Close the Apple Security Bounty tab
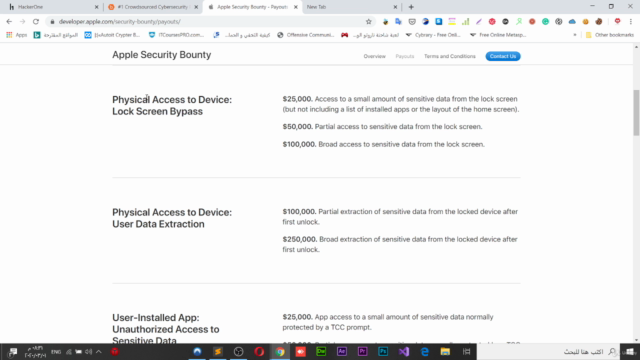The height and width of the screenshot is (360, 640). pyautogui.click(x=296, y=7)
